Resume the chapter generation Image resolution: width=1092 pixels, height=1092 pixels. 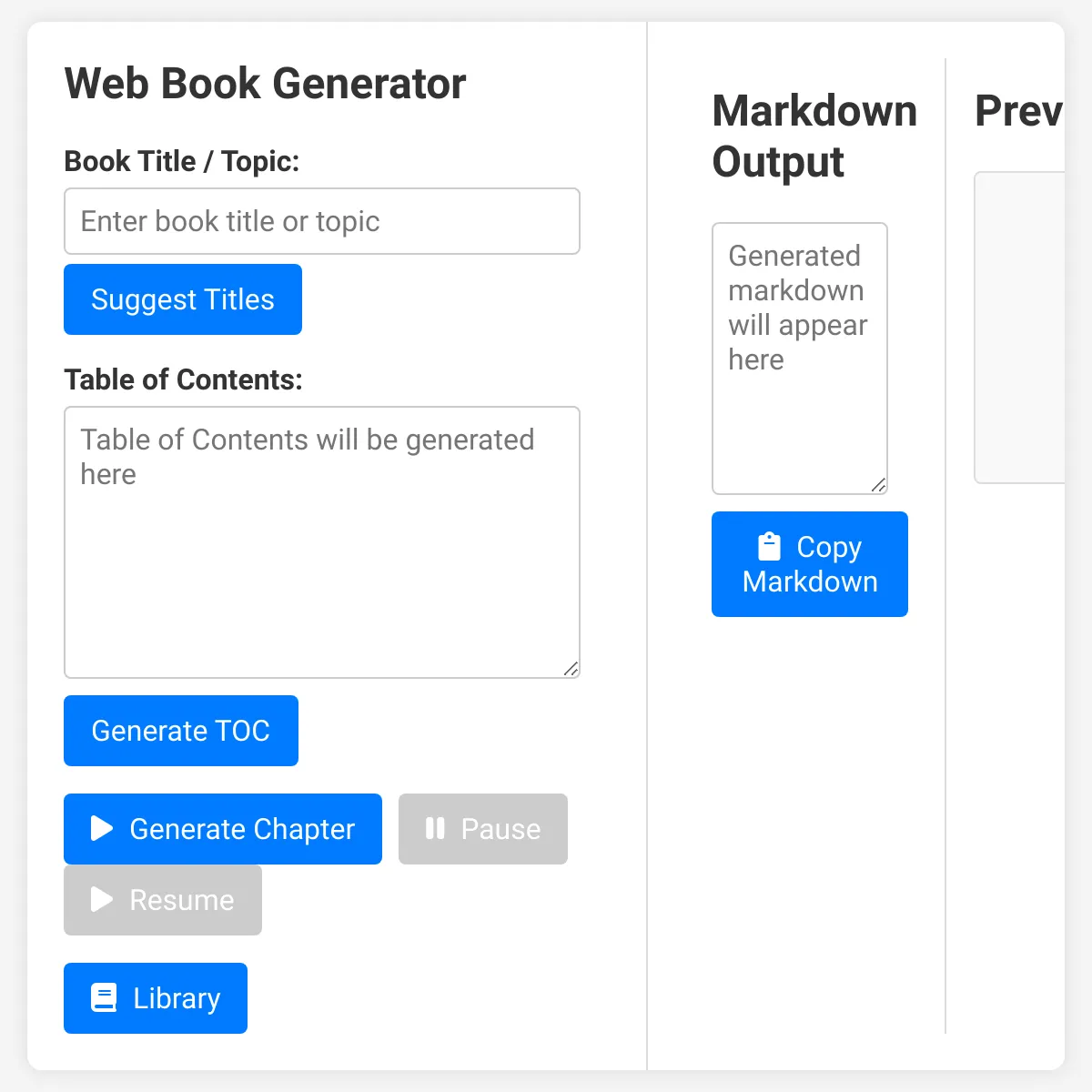point(162,900)
